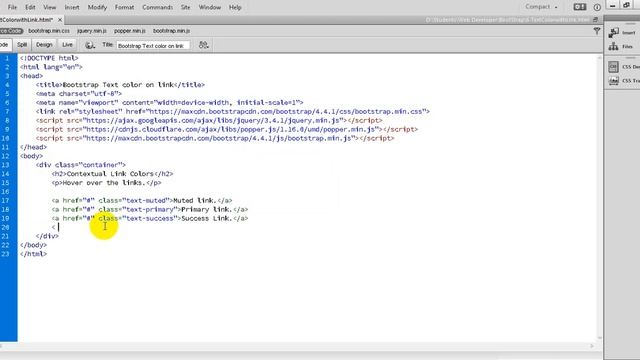This screenshot has width=640, height=360.
Task: Click the scroll-right arrow of horizontal scrollbar
Action: coord(592,346)
